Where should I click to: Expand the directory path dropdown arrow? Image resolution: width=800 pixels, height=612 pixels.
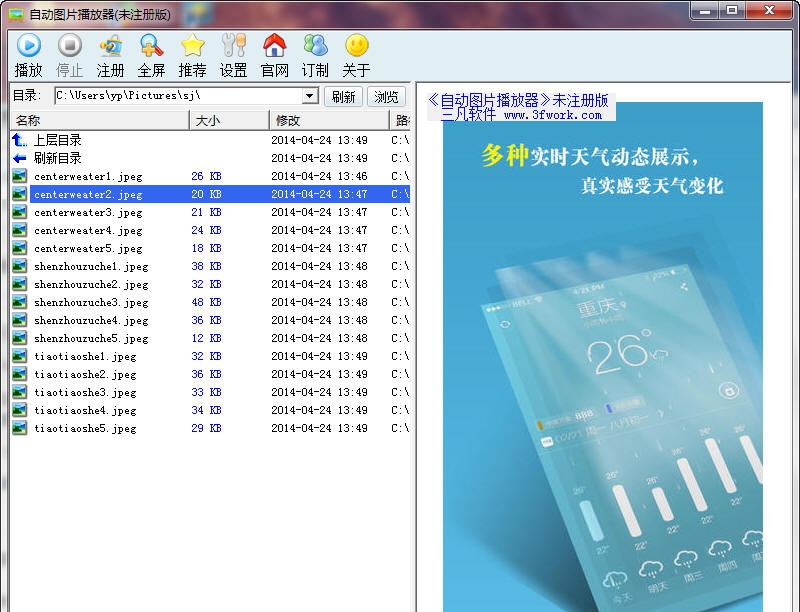click(309, 96)
